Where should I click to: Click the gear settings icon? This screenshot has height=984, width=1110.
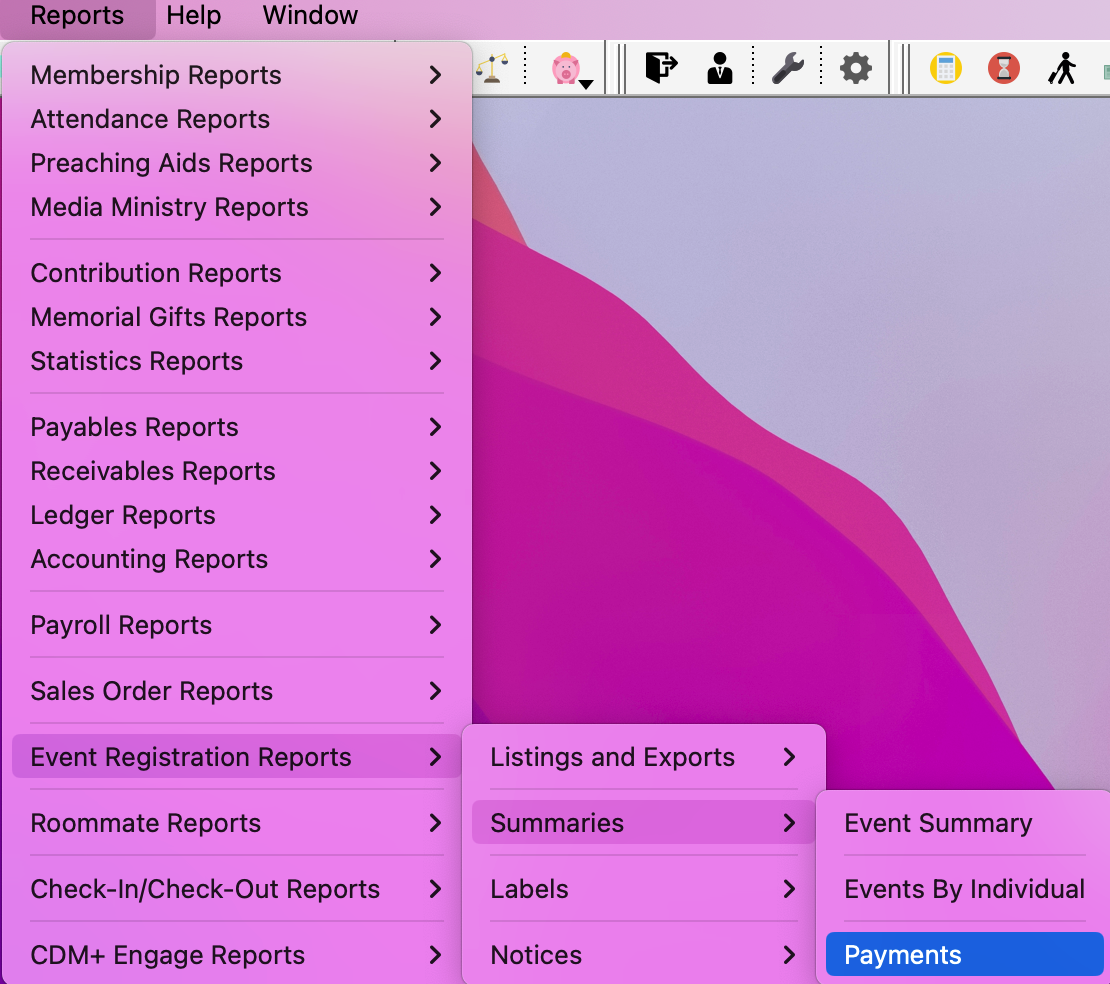(x=855, y=68)
